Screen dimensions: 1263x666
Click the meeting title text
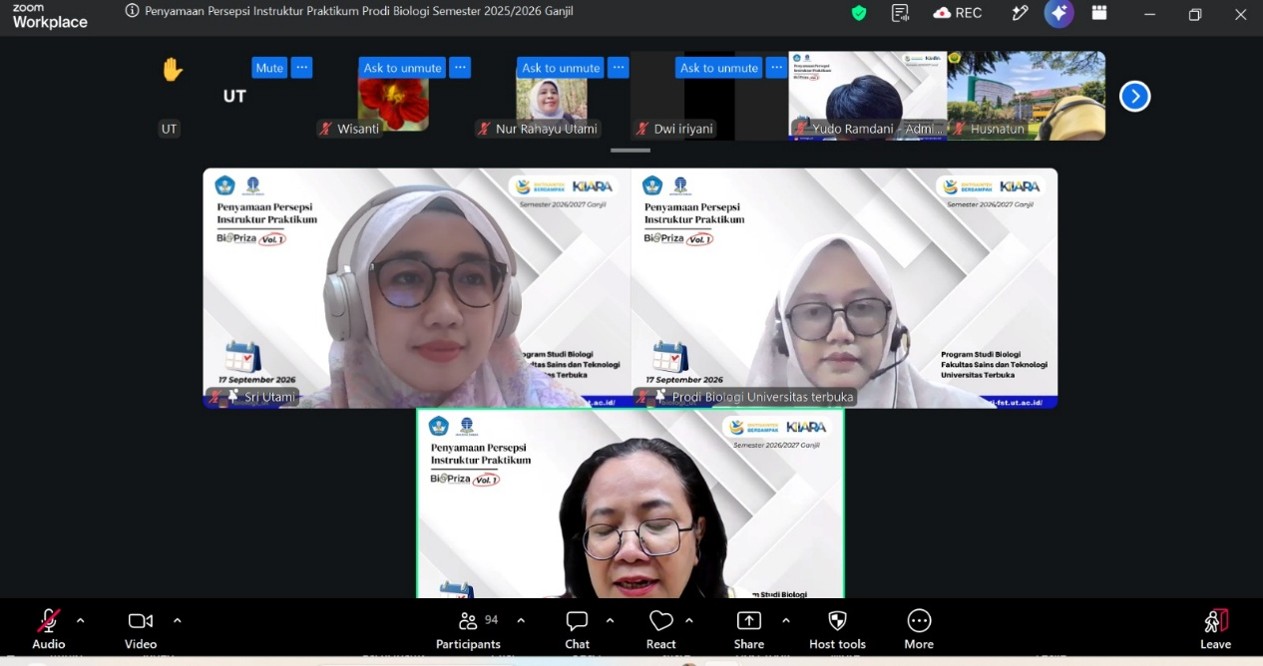click(359, 11)
